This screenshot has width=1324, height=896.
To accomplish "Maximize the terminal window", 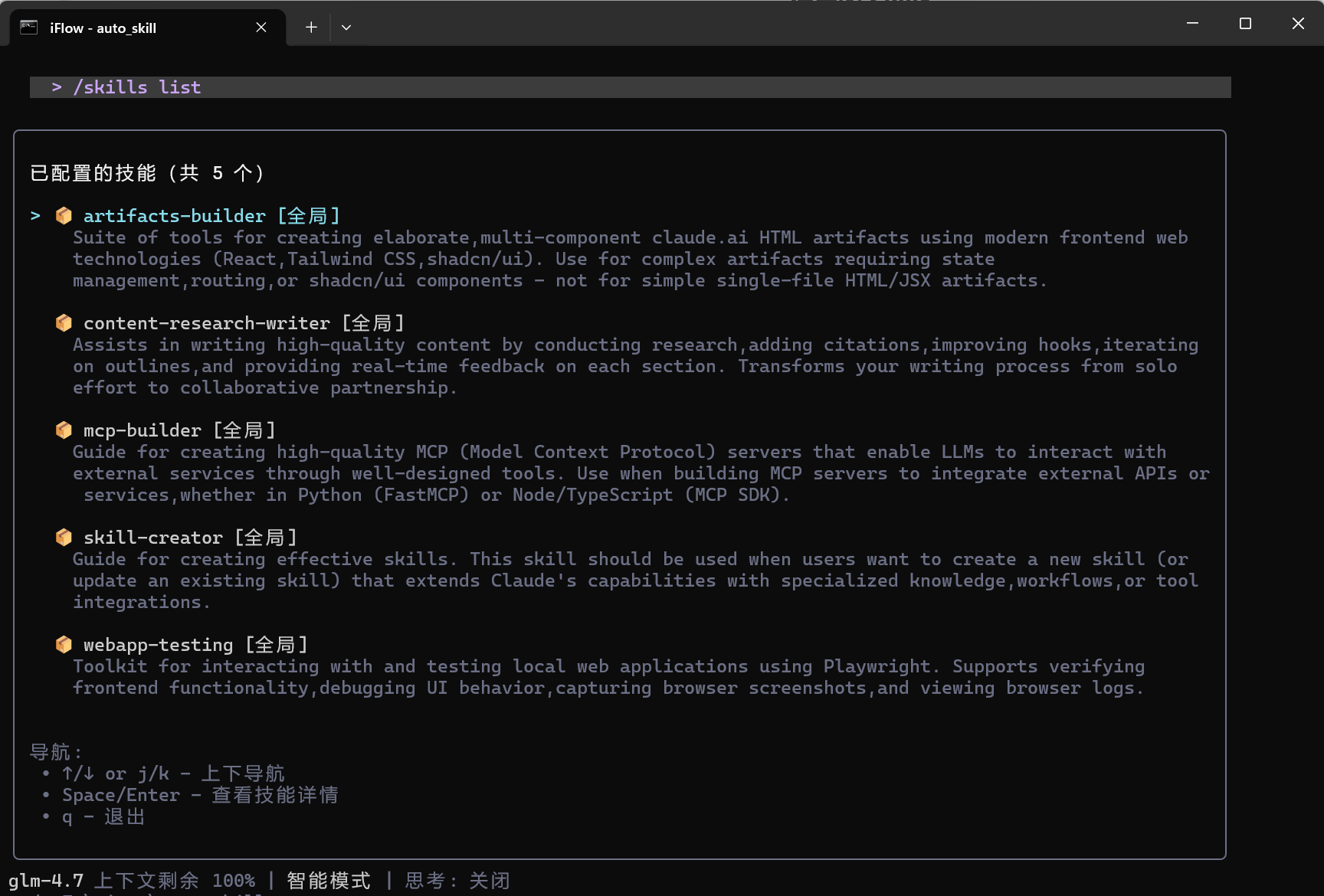I will pyautogui.click(x=1245, y=24).
